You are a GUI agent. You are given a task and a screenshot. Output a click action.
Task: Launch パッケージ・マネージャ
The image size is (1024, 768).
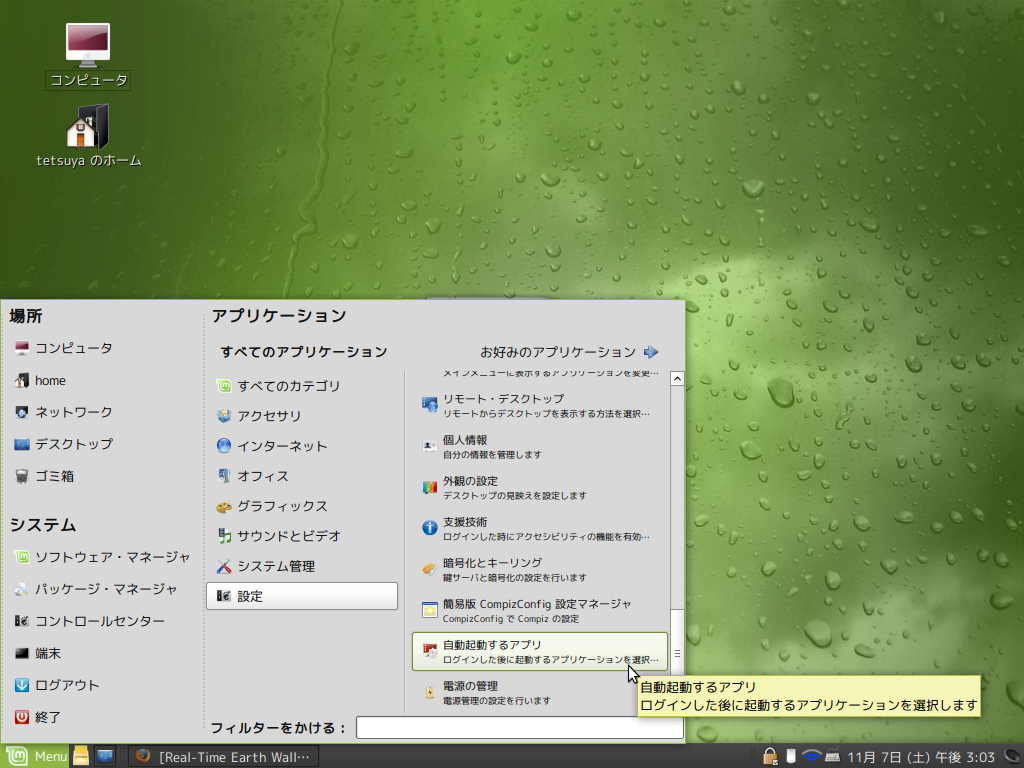click(x=96, y=589)
